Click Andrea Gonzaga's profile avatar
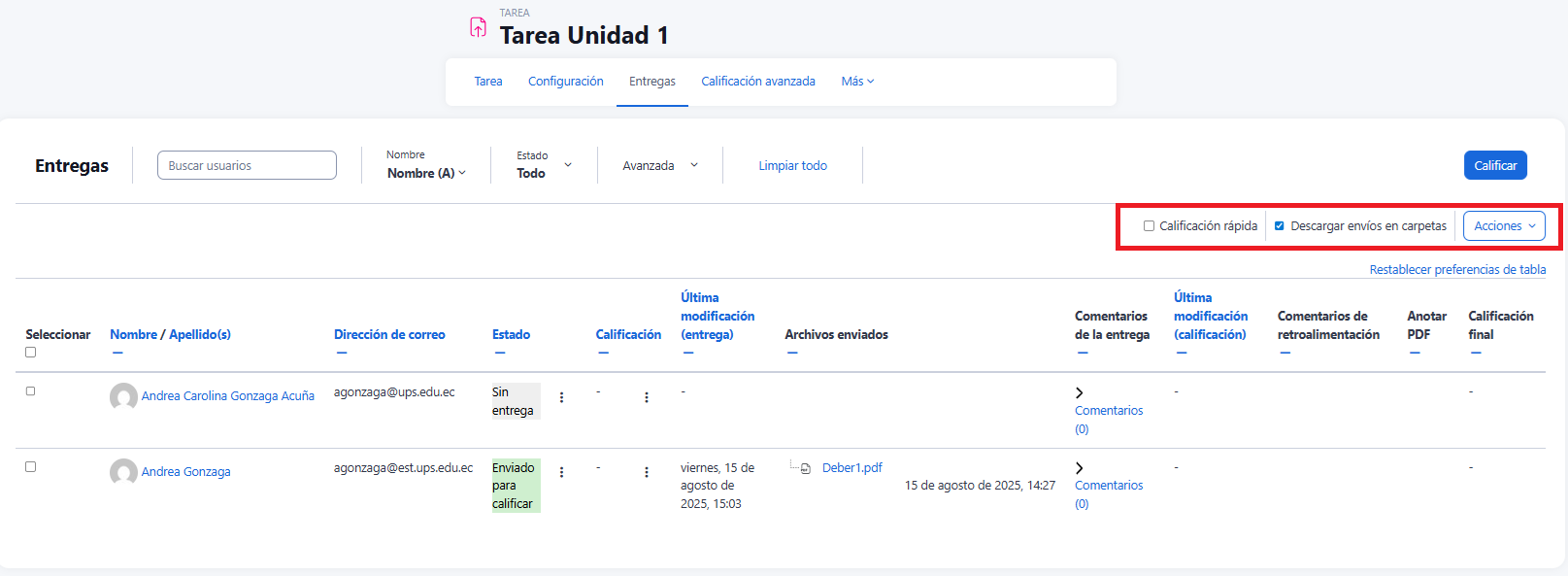 tap(123, 472)
